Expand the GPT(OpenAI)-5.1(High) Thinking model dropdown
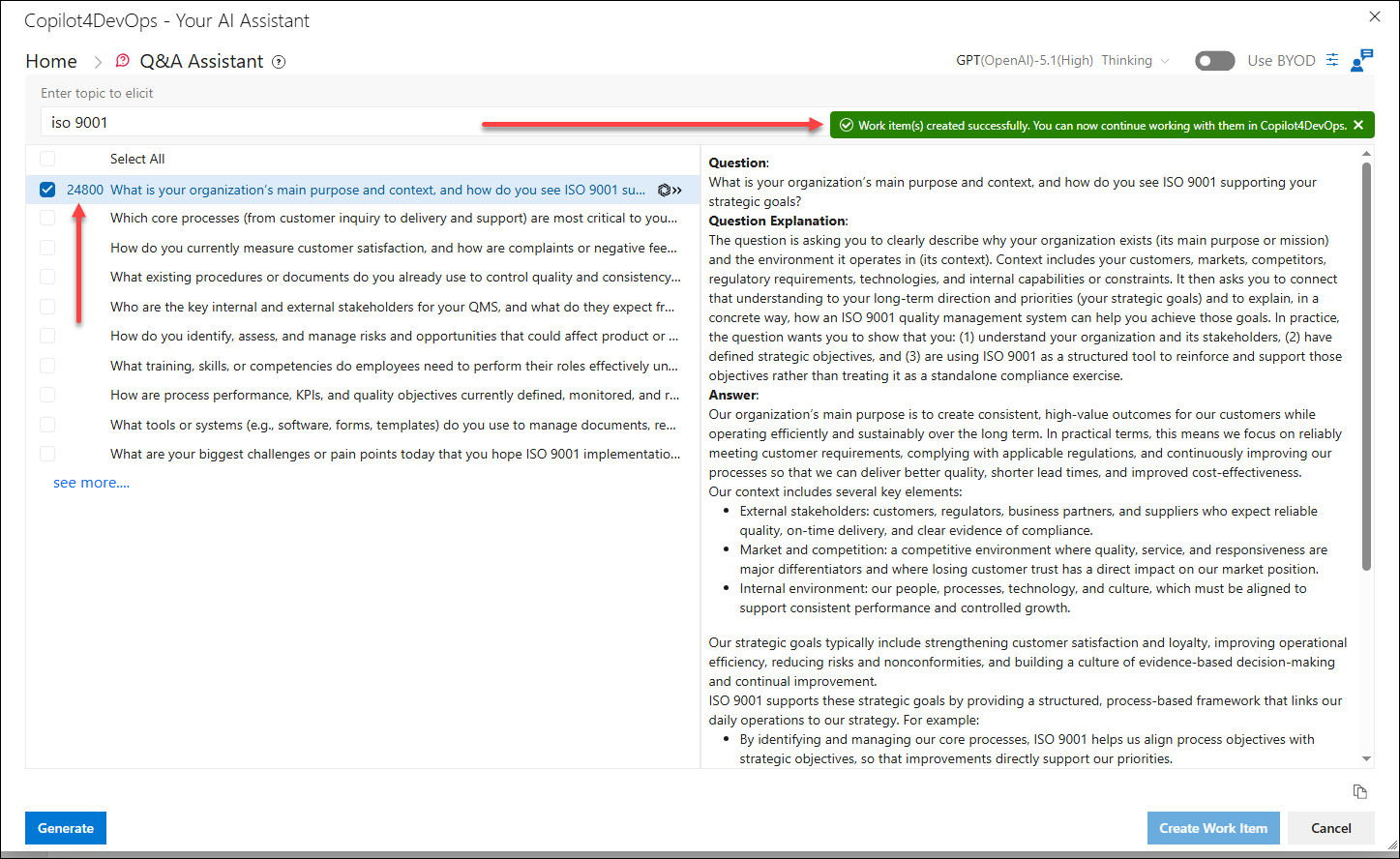Viewport: 1400px width, 859px height. pyautogui.click(x=1063, y=60)
